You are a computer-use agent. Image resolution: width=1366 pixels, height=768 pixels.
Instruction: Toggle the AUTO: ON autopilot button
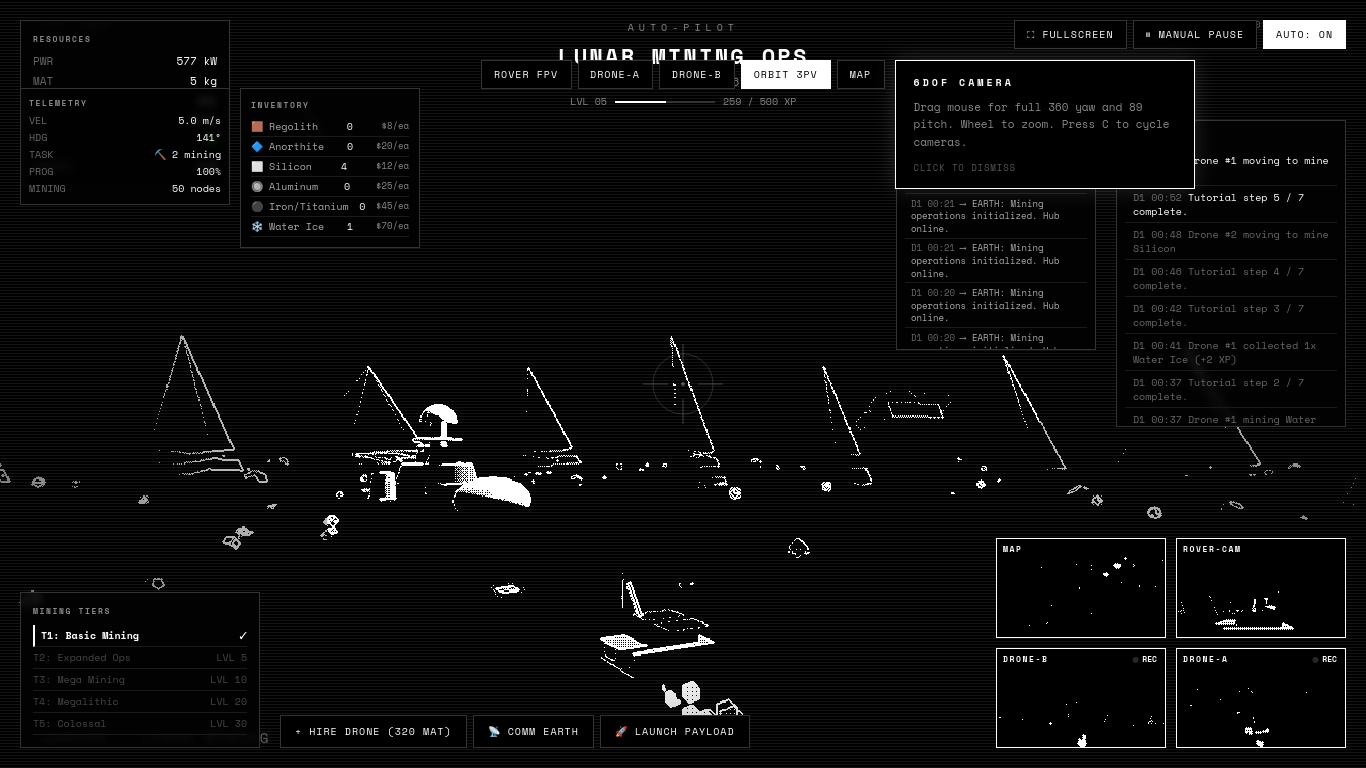1304,35
